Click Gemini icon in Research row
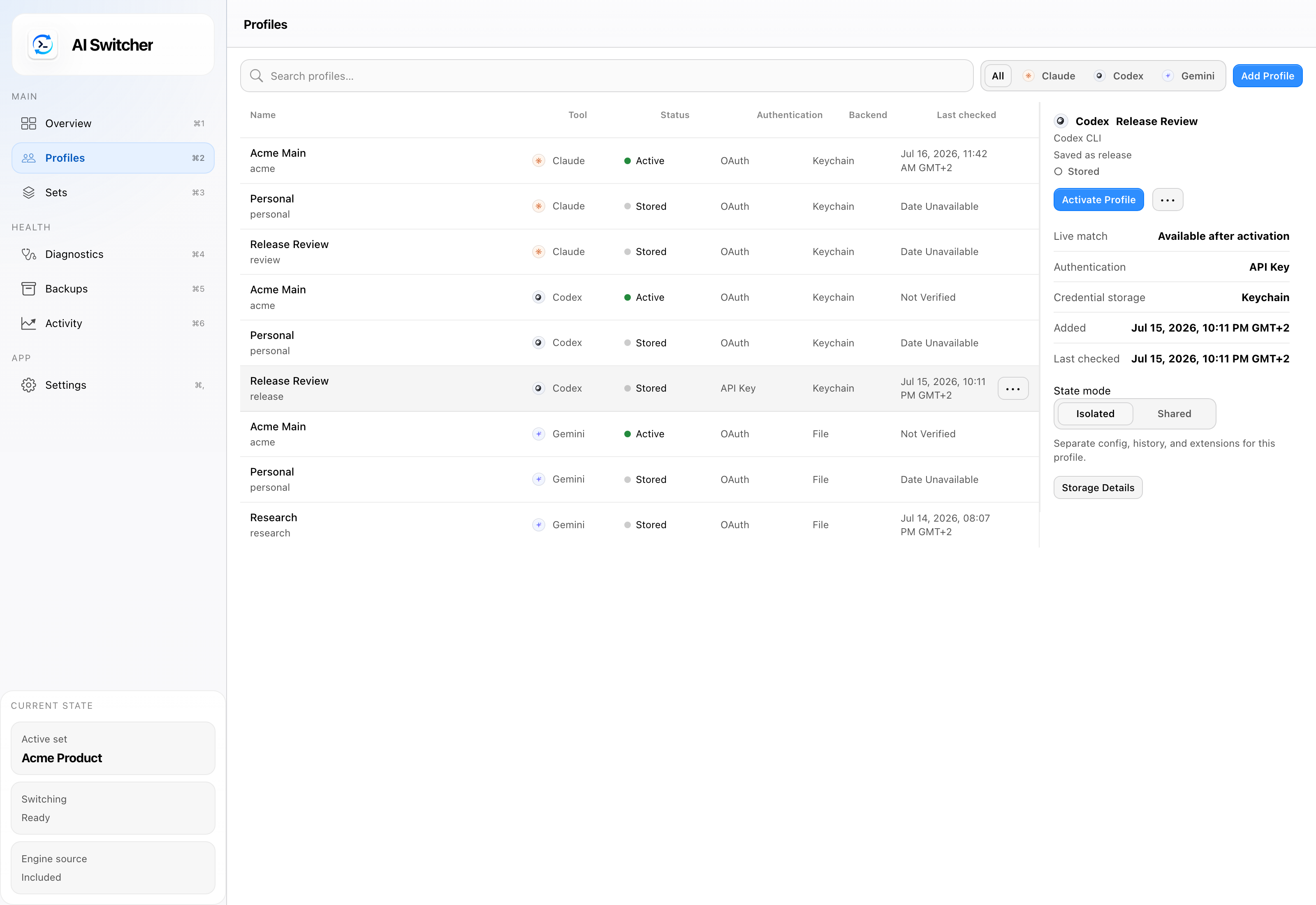Viewport: 1316px width, 905px height. [538, 524]
